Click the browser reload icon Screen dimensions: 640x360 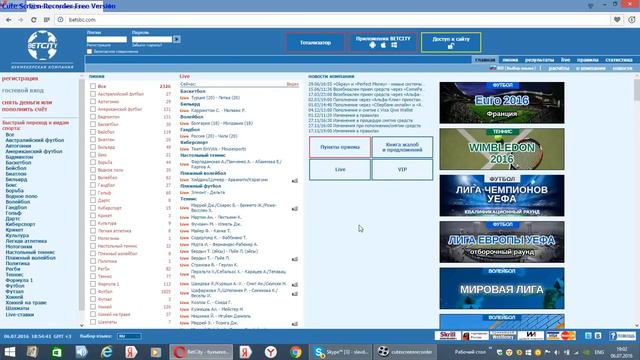point(33,20)
